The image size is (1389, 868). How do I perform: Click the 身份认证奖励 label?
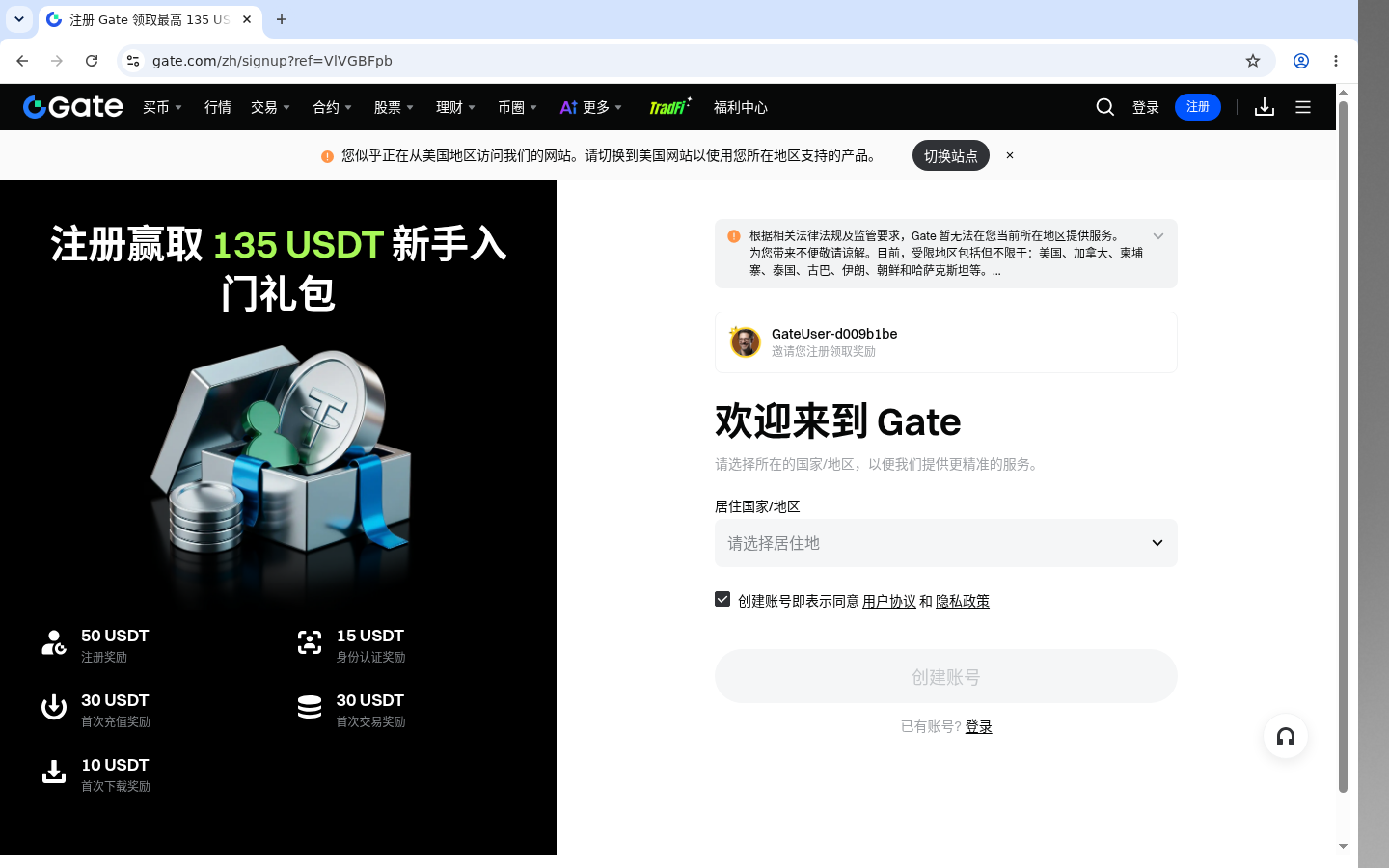point(370,658)
